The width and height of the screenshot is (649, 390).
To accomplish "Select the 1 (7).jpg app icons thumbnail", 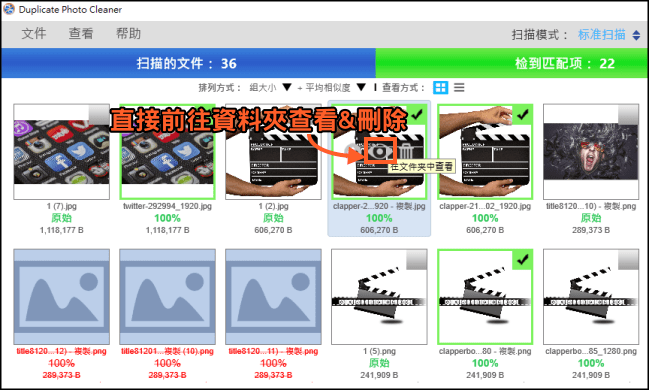I will (61, 152).
